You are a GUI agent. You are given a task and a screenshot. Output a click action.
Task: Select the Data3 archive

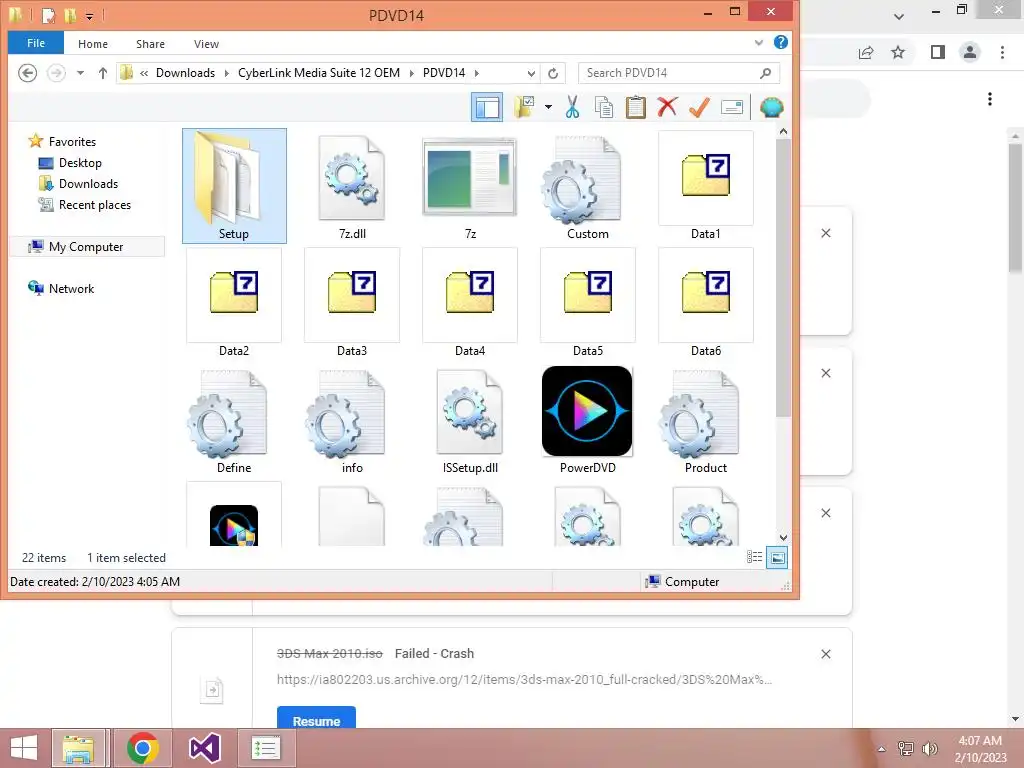tap(352, 303)
